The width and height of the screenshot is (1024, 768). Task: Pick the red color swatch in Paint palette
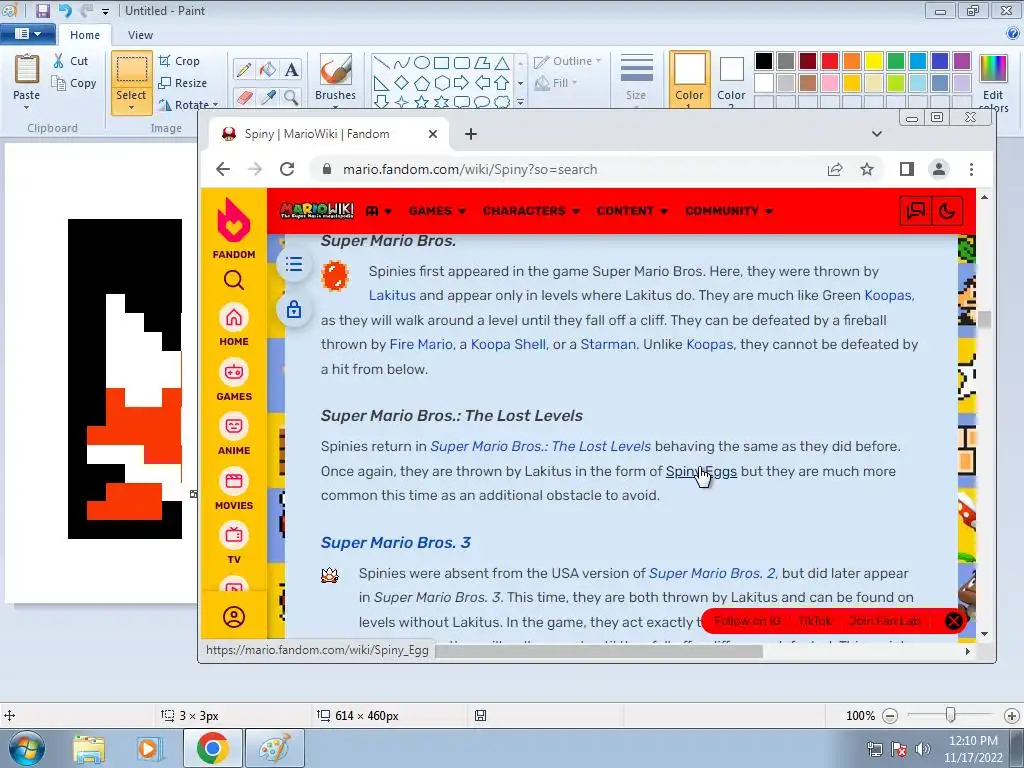click(x=829, y=61)
